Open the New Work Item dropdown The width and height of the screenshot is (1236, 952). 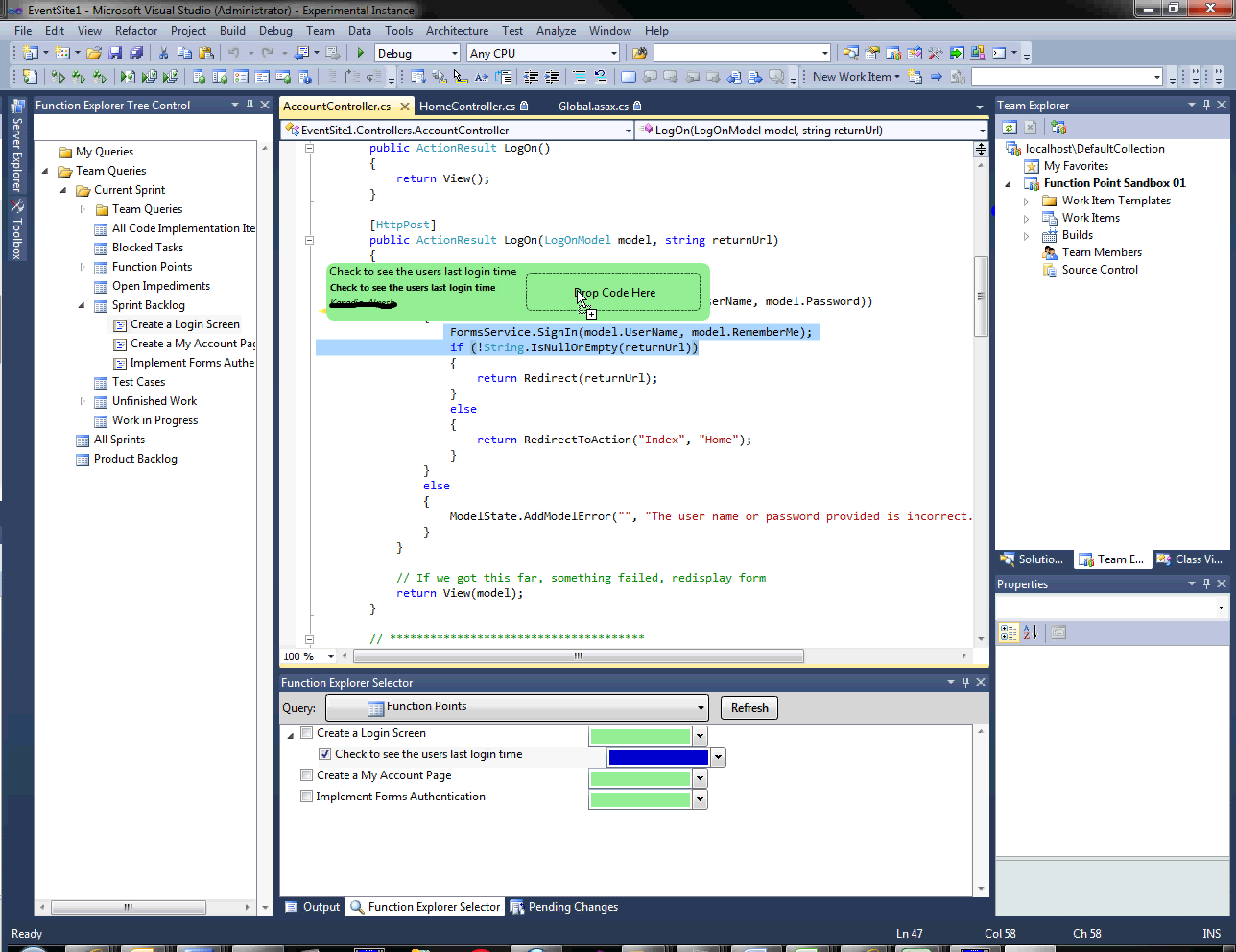(x=856, y=77)
